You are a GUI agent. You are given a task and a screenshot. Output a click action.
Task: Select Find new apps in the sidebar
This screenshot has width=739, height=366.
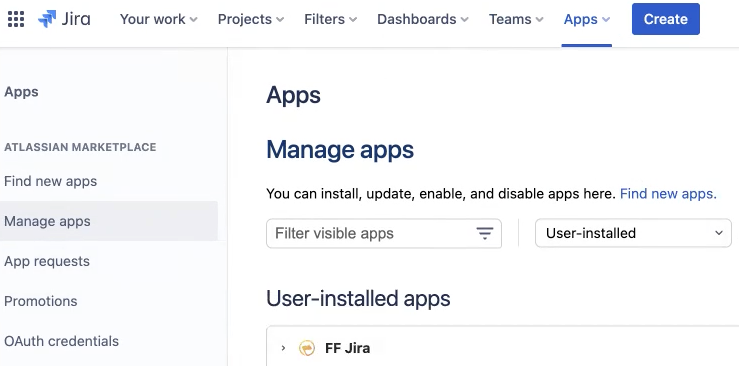tap(50, 181)
